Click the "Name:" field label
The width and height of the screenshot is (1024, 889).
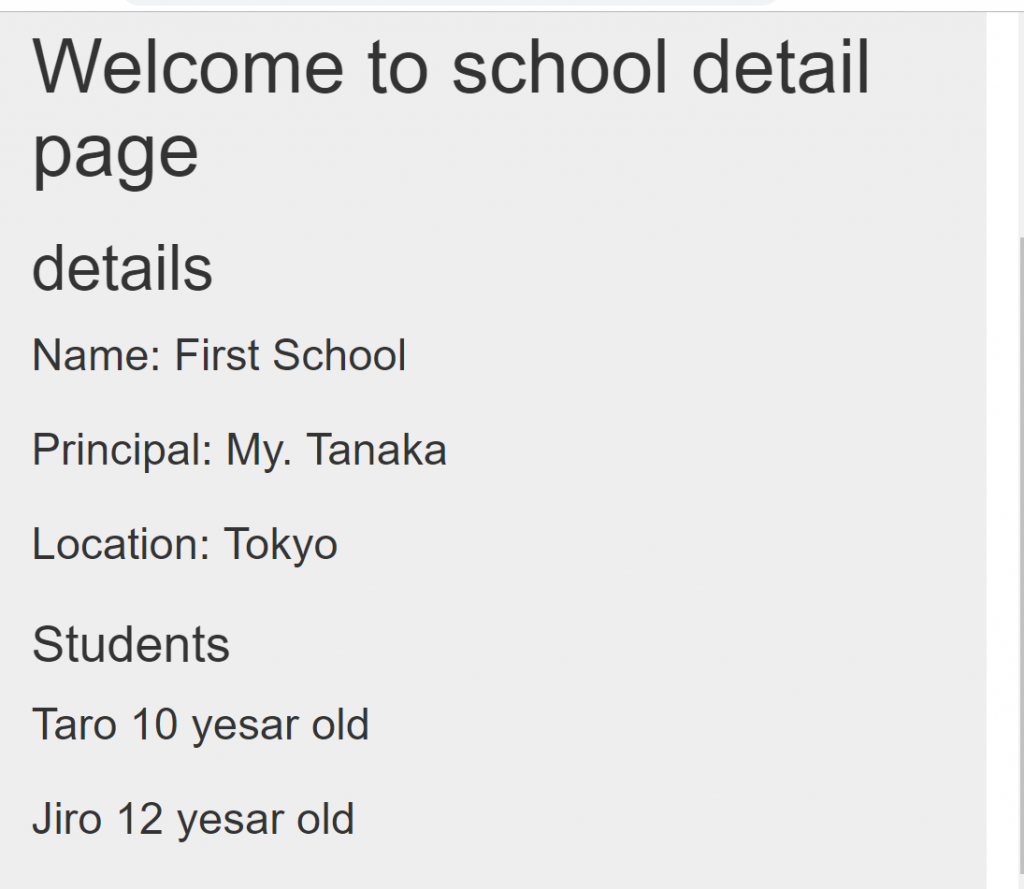pos(96,355)
